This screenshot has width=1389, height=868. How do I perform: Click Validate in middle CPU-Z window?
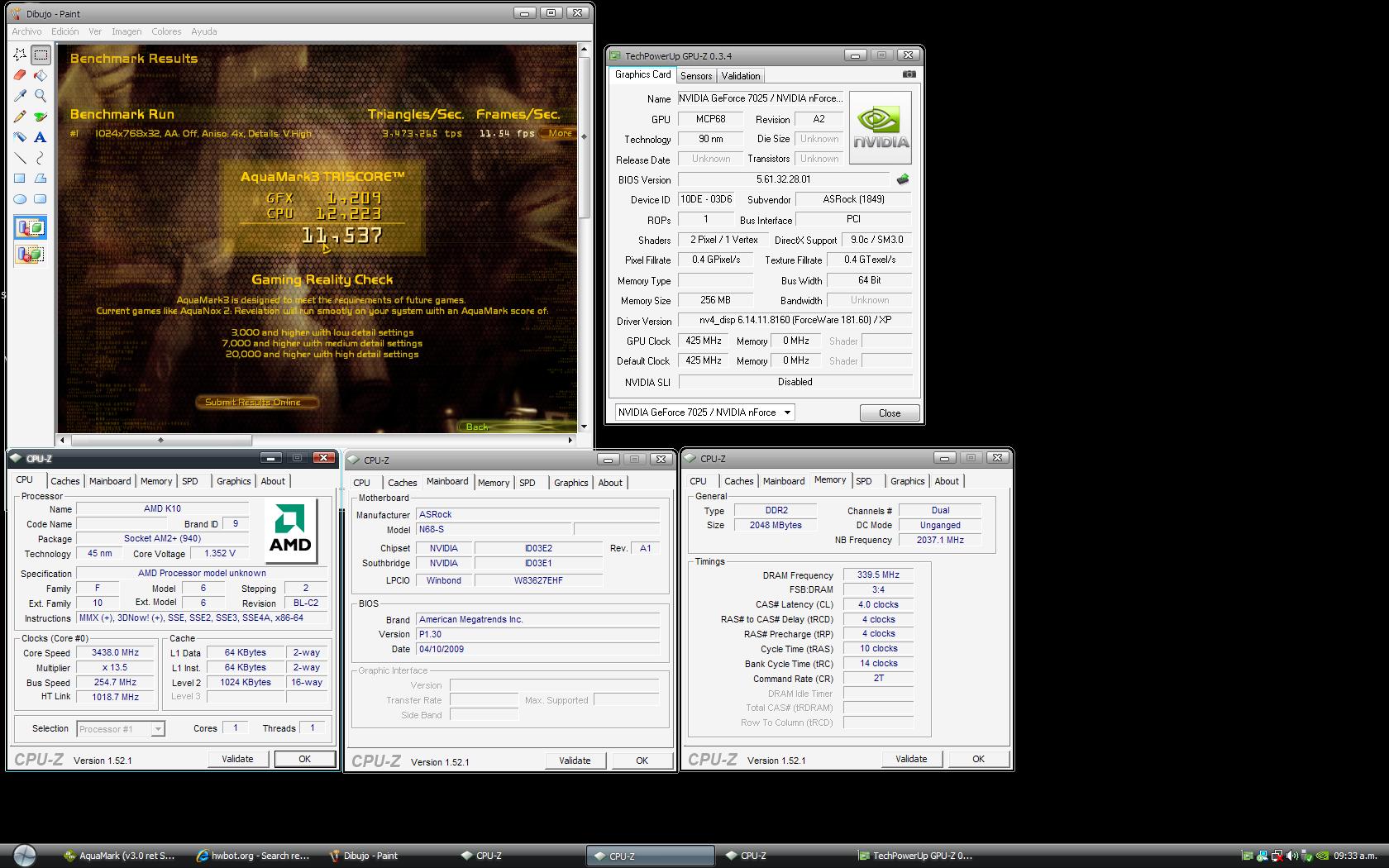[575, 761]
